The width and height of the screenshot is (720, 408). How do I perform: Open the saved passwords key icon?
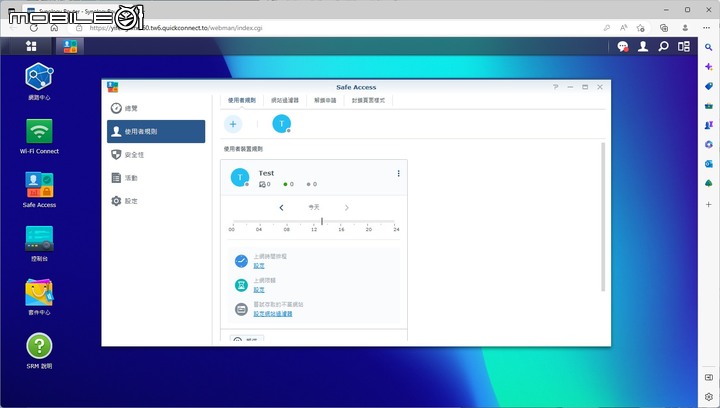point(607,28)
